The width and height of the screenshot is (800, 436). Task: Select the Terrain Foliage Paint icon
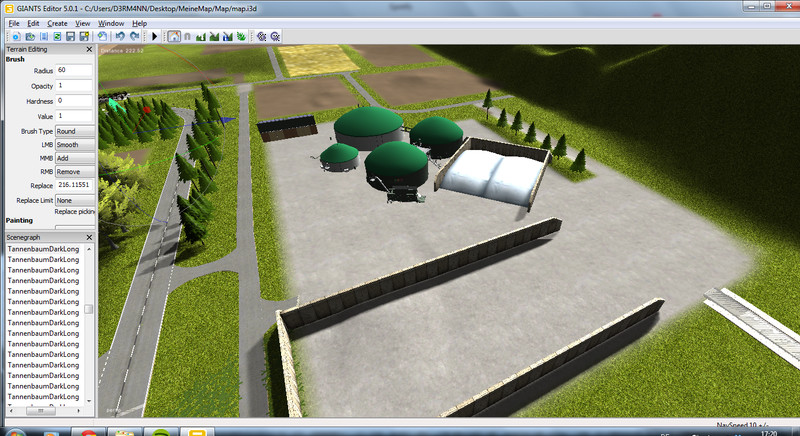point(241,36)
